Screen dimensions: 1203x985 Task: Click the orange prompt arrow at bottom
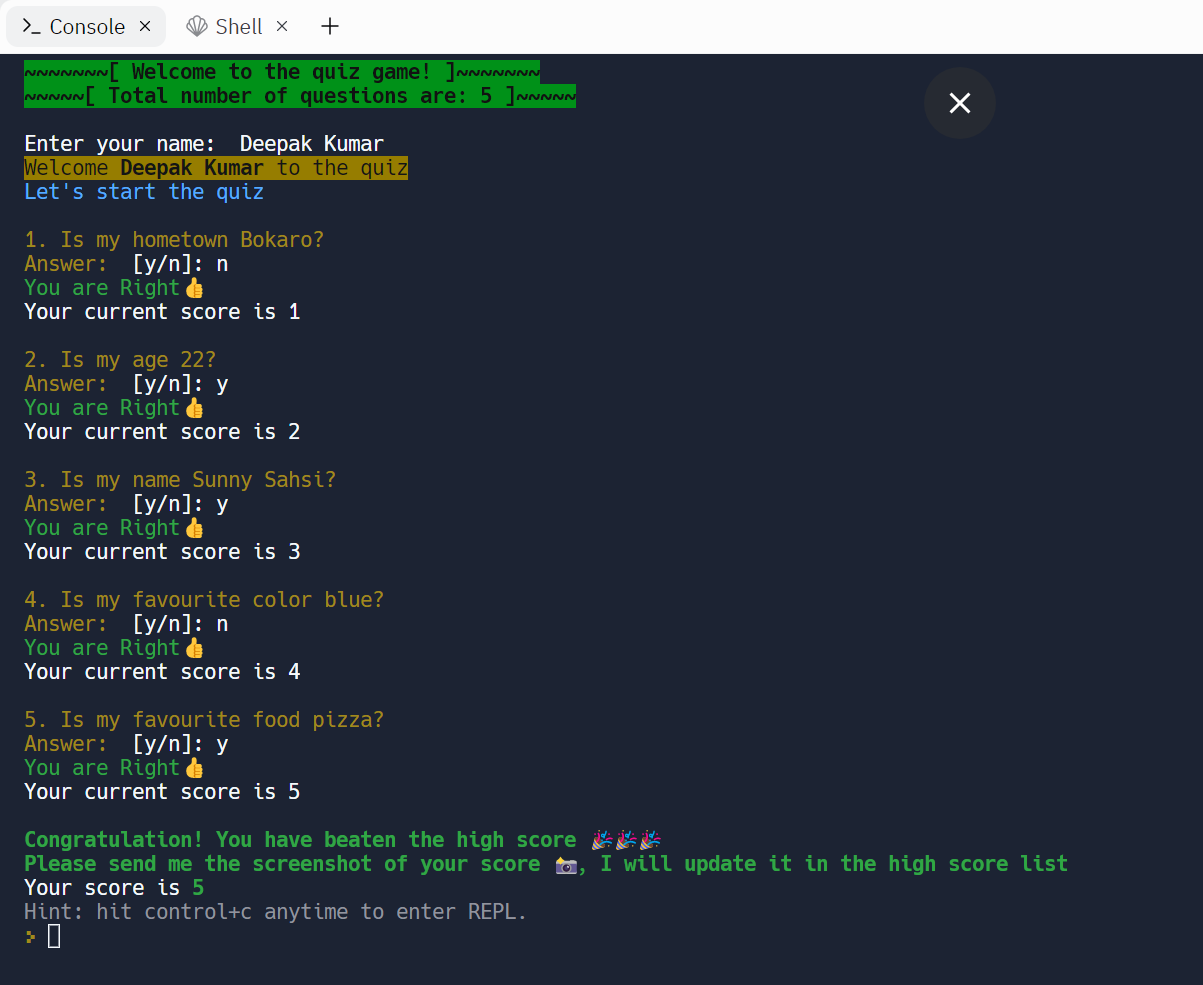click(30, 936)
